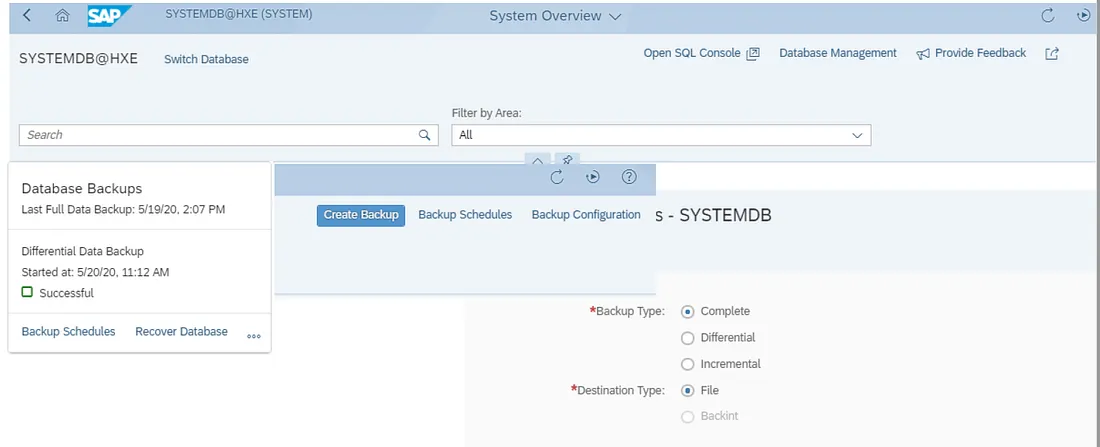This screenshot has width=1100, height=447.
Task: Click into the Search input field
Action: tap(229, 135)
